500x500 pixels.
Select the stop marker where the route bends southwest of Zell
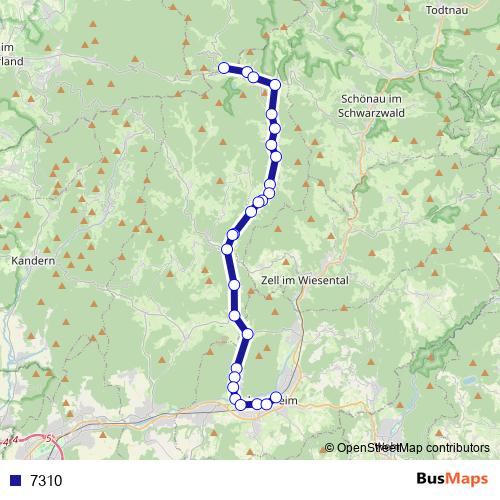[x=248, y=334]
